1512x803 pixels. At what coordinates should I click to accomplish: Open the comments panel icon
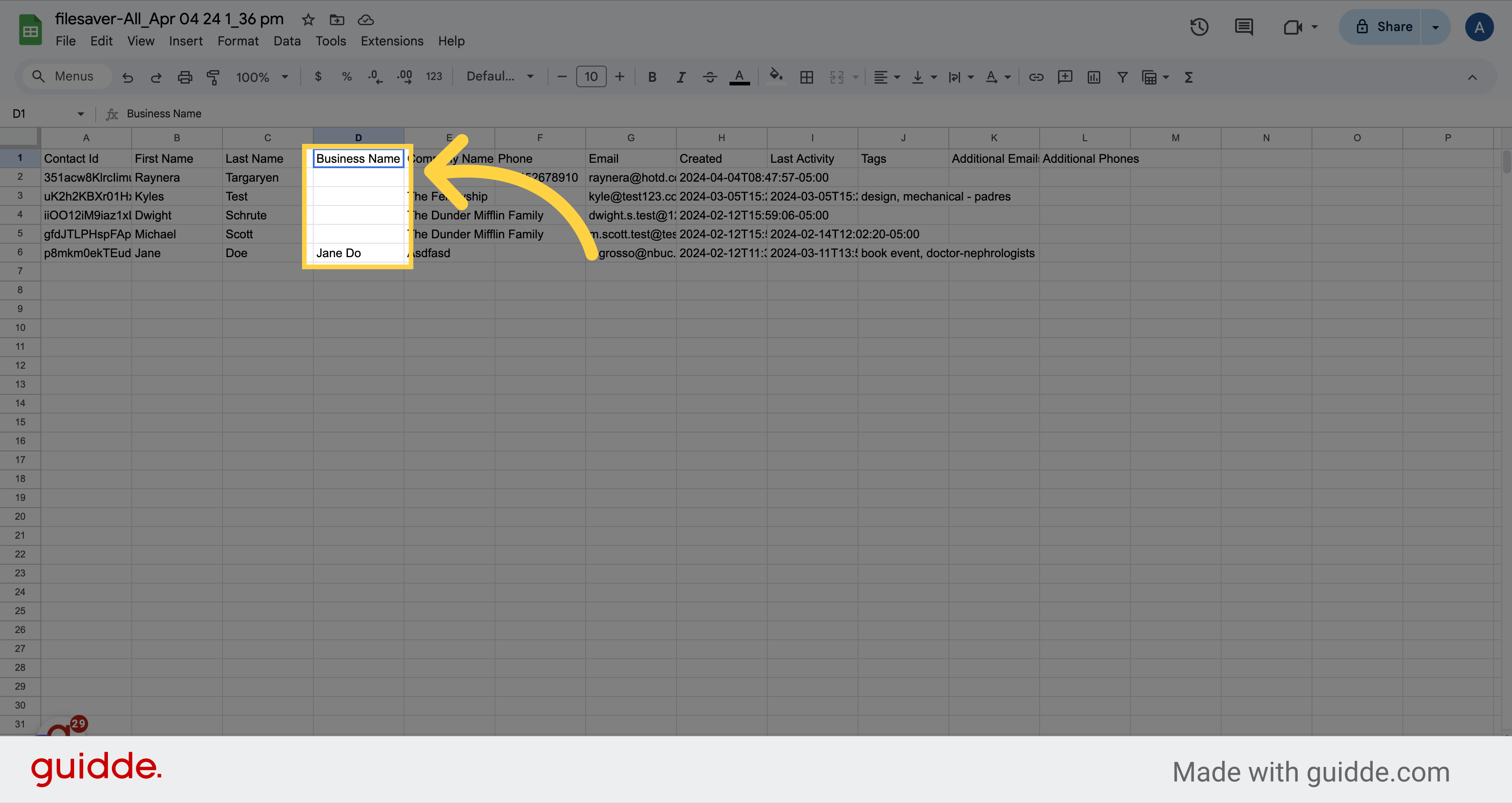click(x=1244, y=27)
